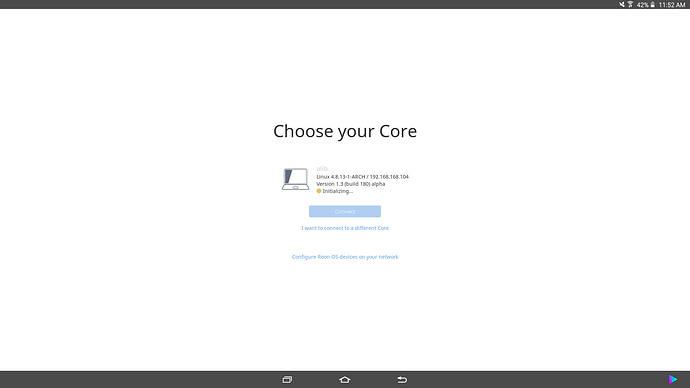Select the laptop Core device icon
690x388 pixels.
pos(295,179)
